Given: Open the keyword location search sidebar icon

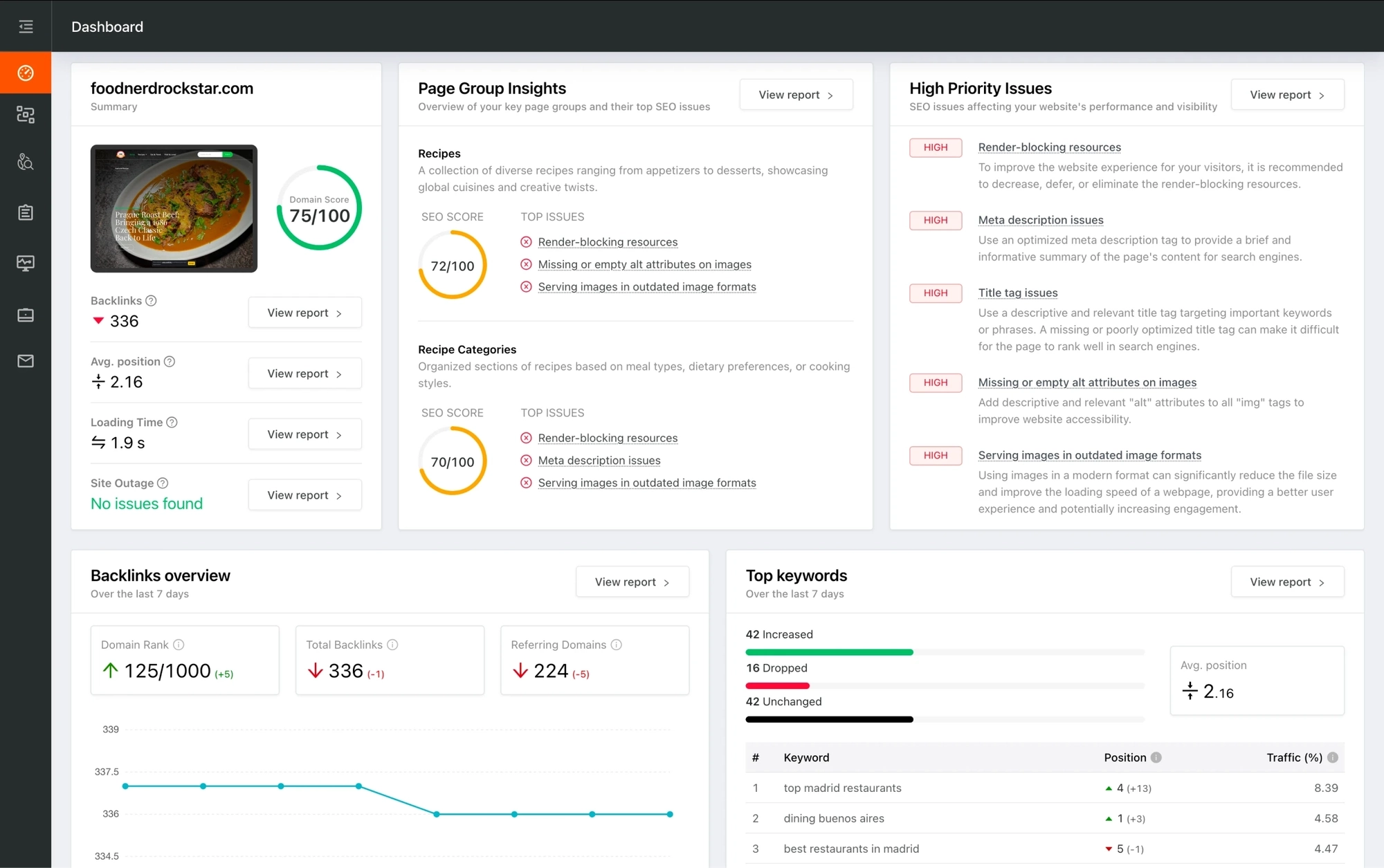Looking at the screenshot, I should pyautogui.click(x=26, y=162).
